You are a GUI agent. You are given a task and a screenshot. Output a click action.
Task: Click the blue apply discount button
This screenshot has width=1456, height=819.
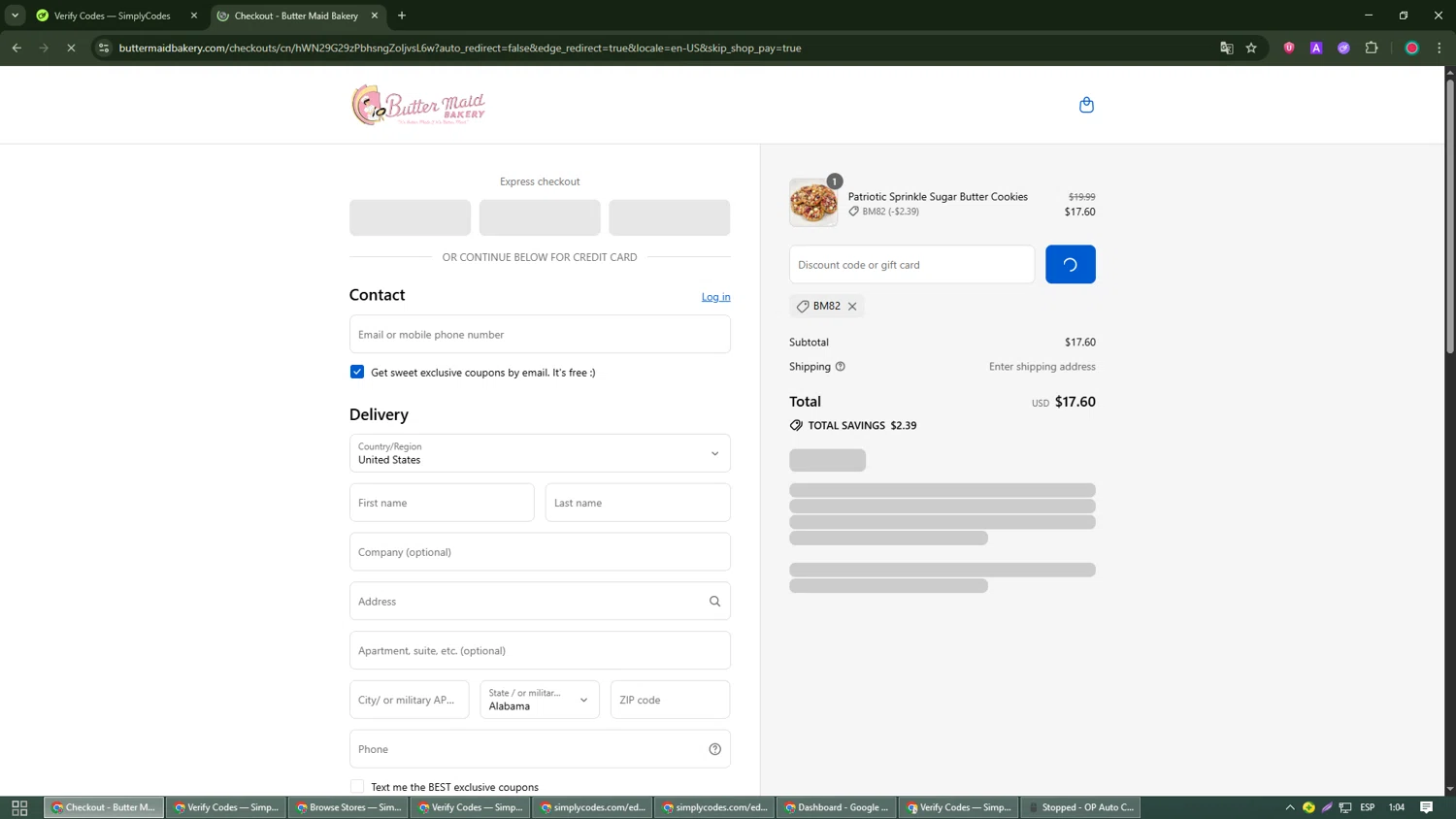(x=1070, y=265)
